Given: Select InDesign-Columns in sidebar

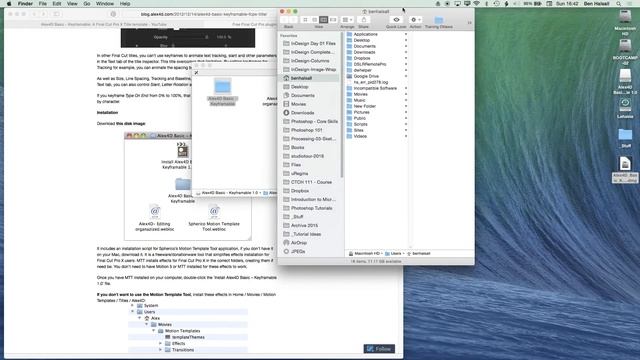Looking at the screenshot, I should (x=310, y=61).
